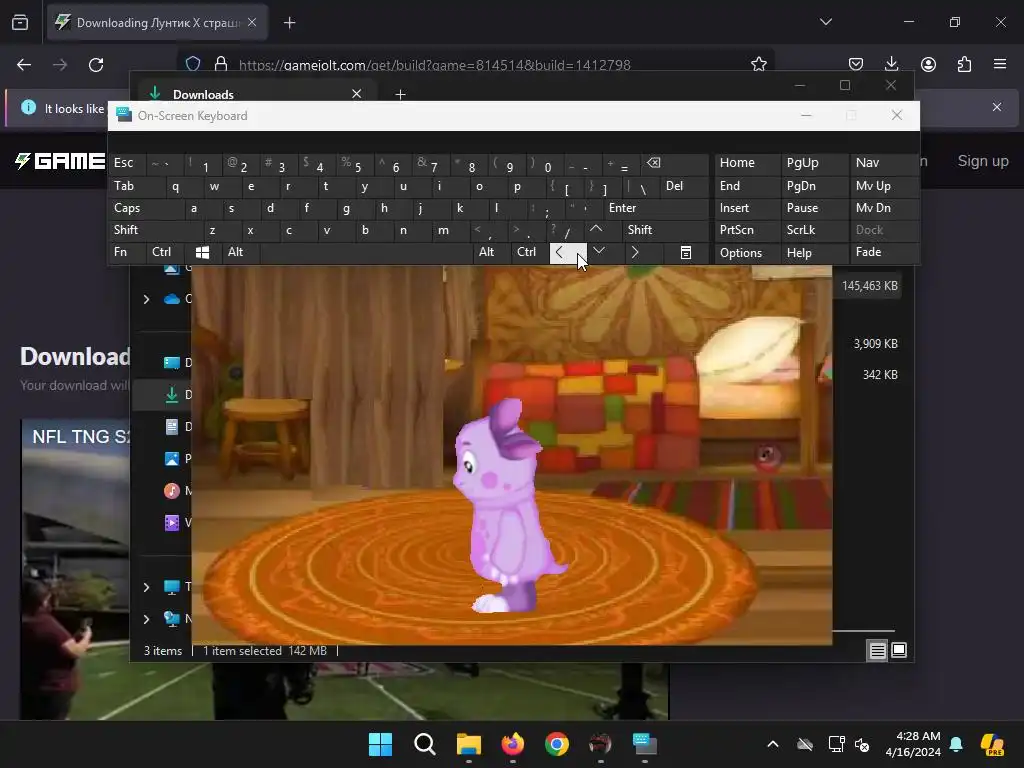
Task: Click the Enter key on On-Screen Keyboard
Action: point(656,208)
